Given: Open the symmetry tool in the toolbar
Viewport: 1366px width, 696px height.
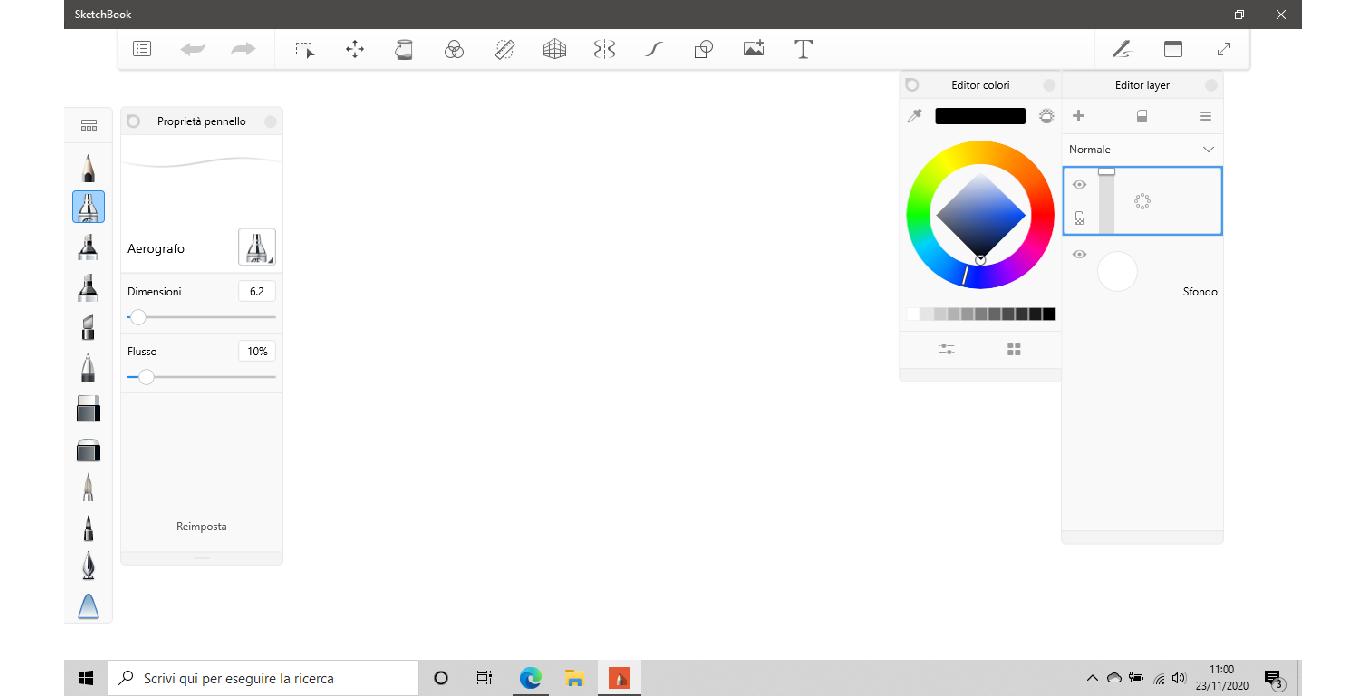Looking at the screenshot, I should click(604, 48).
